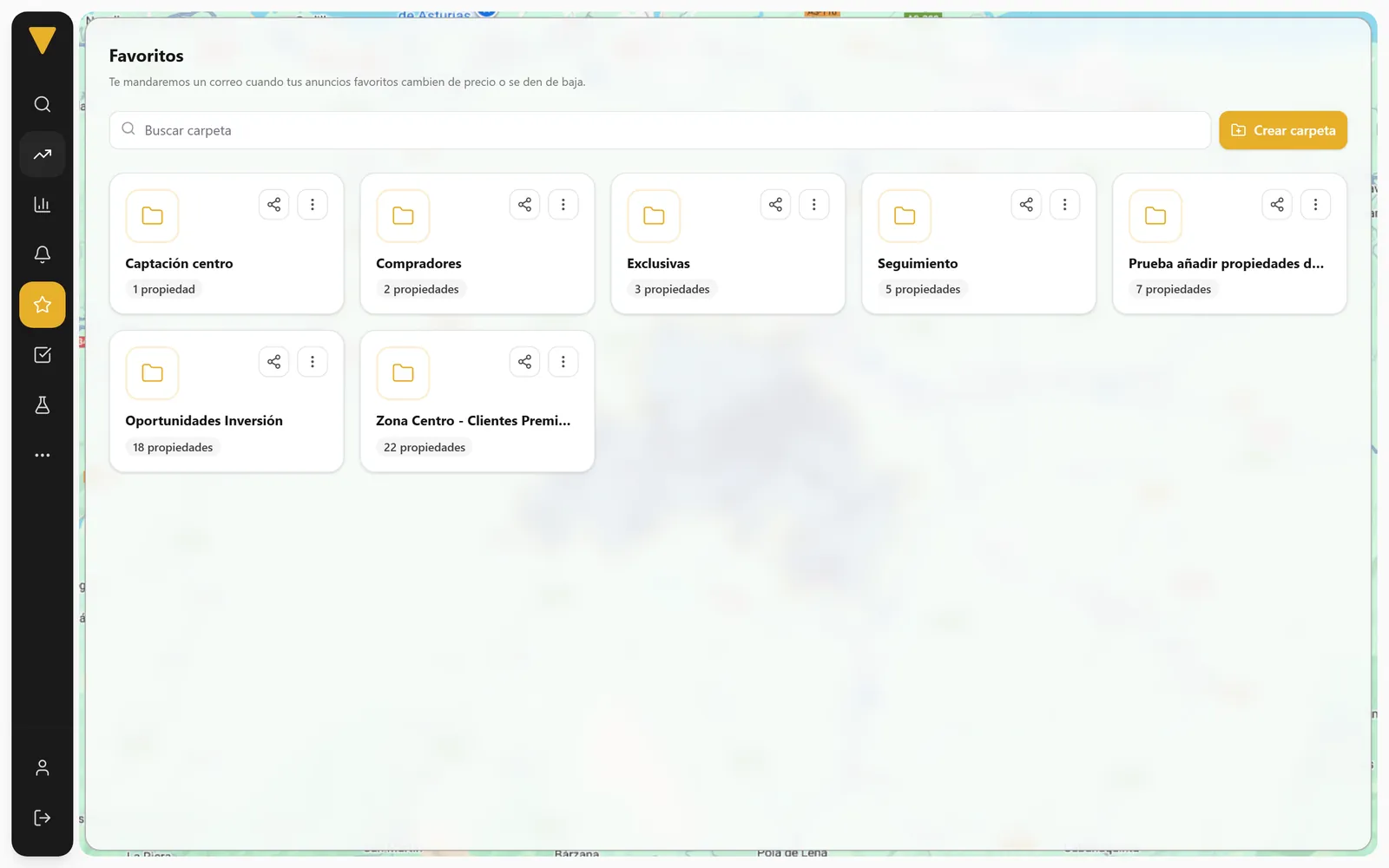This screenshot has height=868, width=1389.
Task: Click the Crear carpeta button
Action: click(x=1283, y=130)
